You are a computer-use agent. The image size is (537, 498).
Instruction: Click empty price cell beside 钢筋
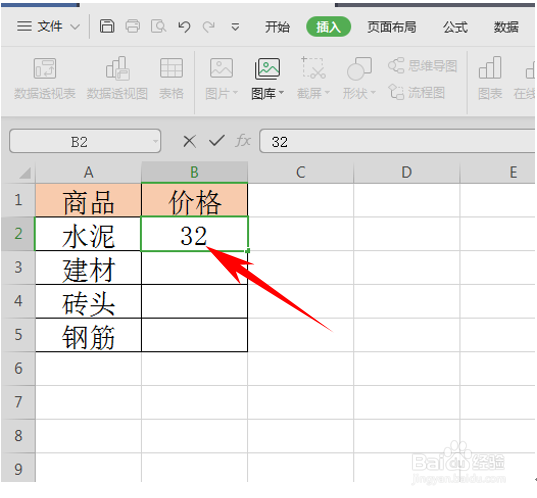[x=195, y=335]
